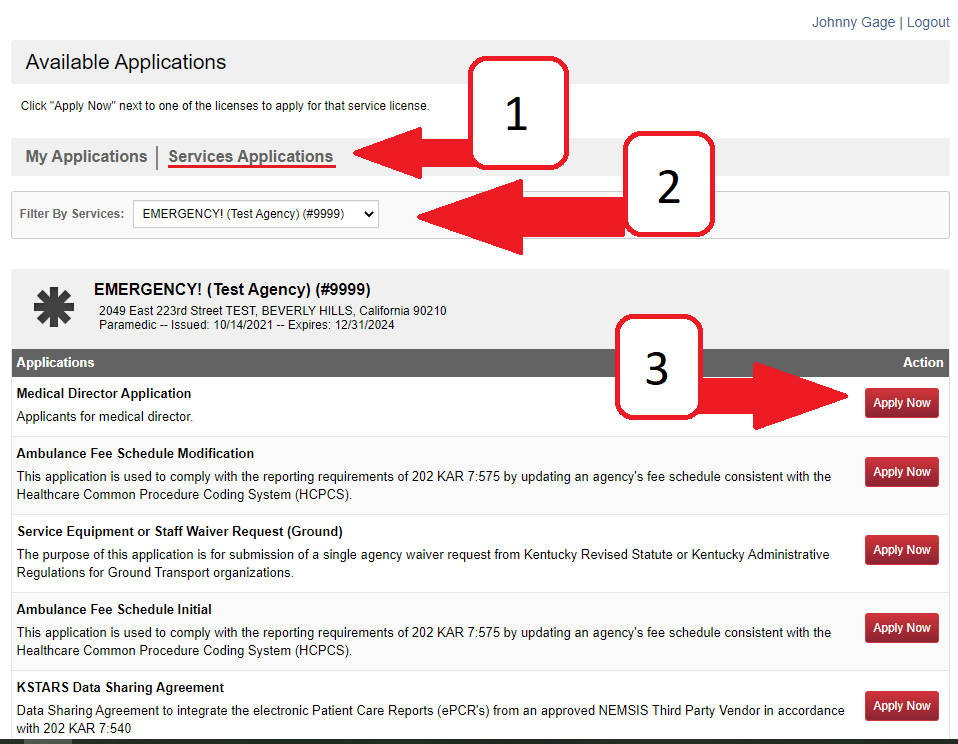Open the Filter By Services dropdown
This screenshot has width=958, height=744.
coord(255,213)
